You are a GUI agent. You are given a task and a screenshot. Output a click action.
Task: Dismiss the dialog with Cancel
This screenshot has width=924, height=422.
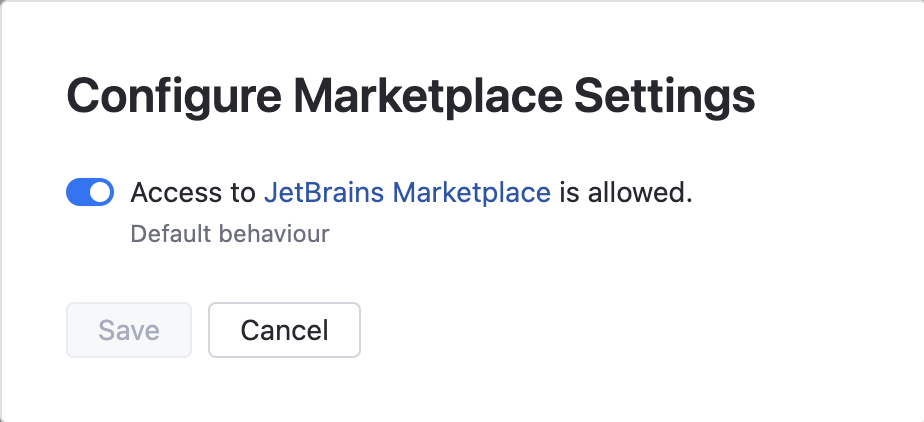tap(284, 330)
